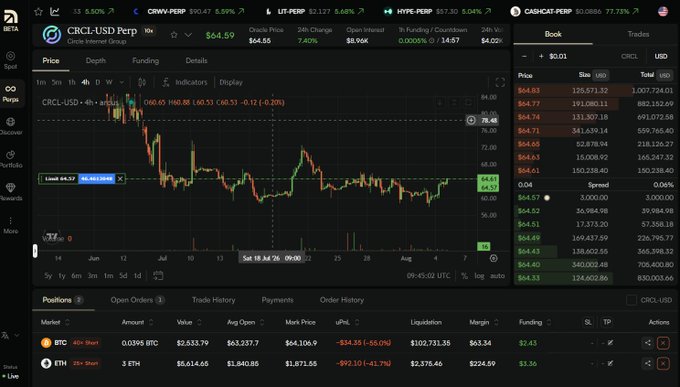Select the 4h chart interval

coord(85,82)
